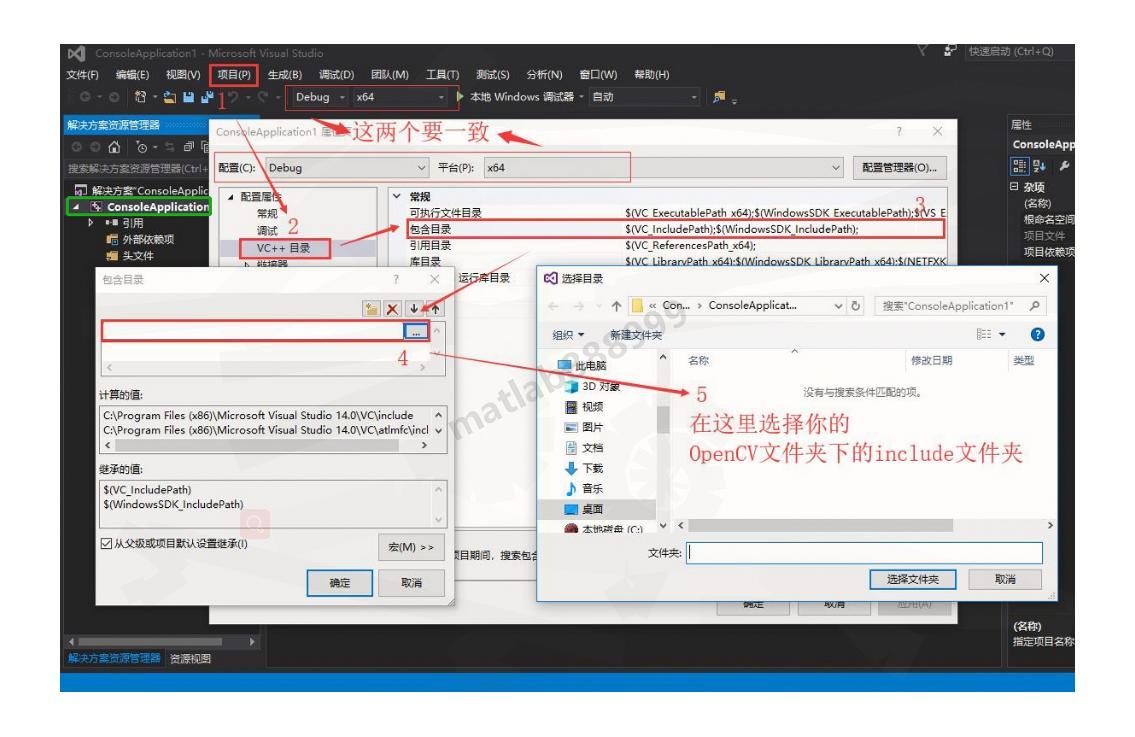Open the 调试(D) menu
The image size is (1135, 737).
tap(337, 75)
